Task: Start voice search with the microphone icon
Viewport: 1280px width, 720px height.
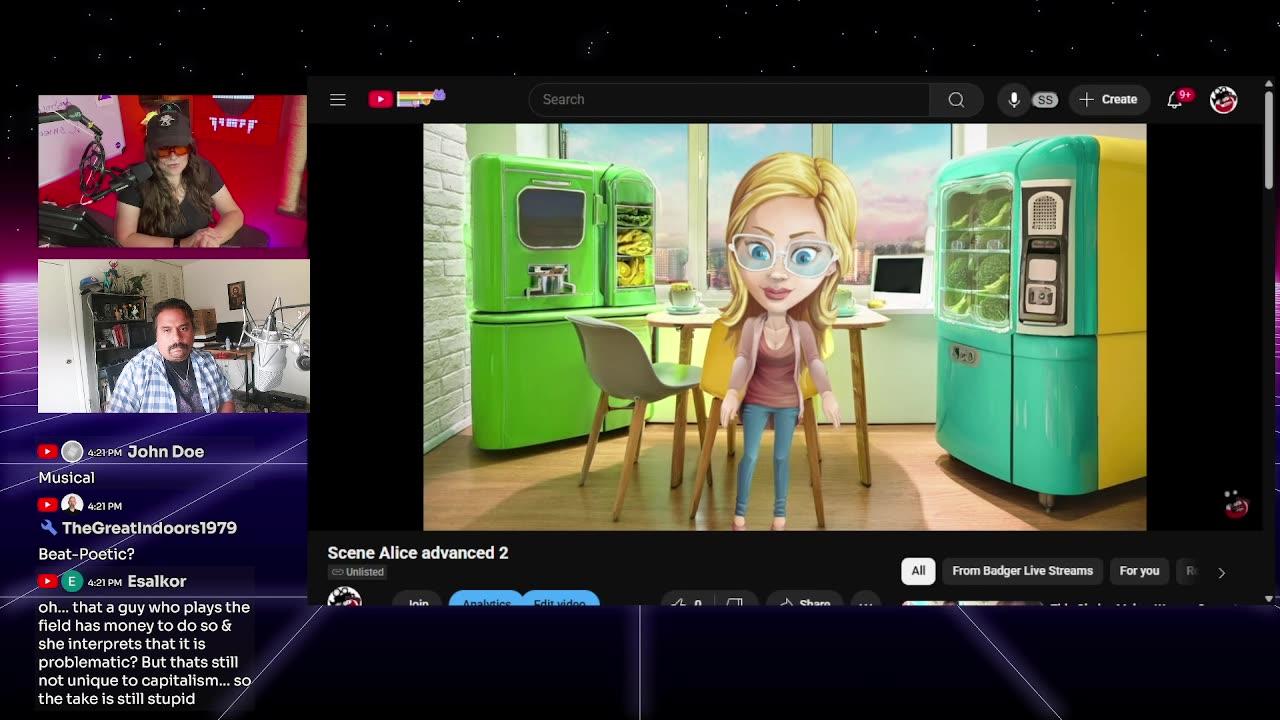Action: 1014,100
